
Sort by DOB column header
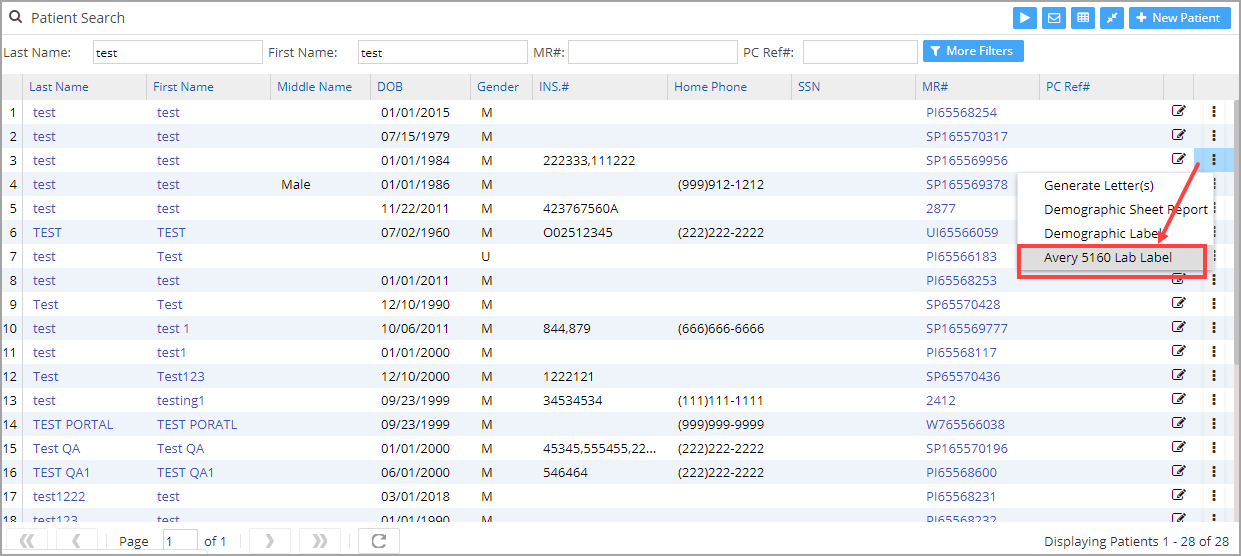pos(390,87)
